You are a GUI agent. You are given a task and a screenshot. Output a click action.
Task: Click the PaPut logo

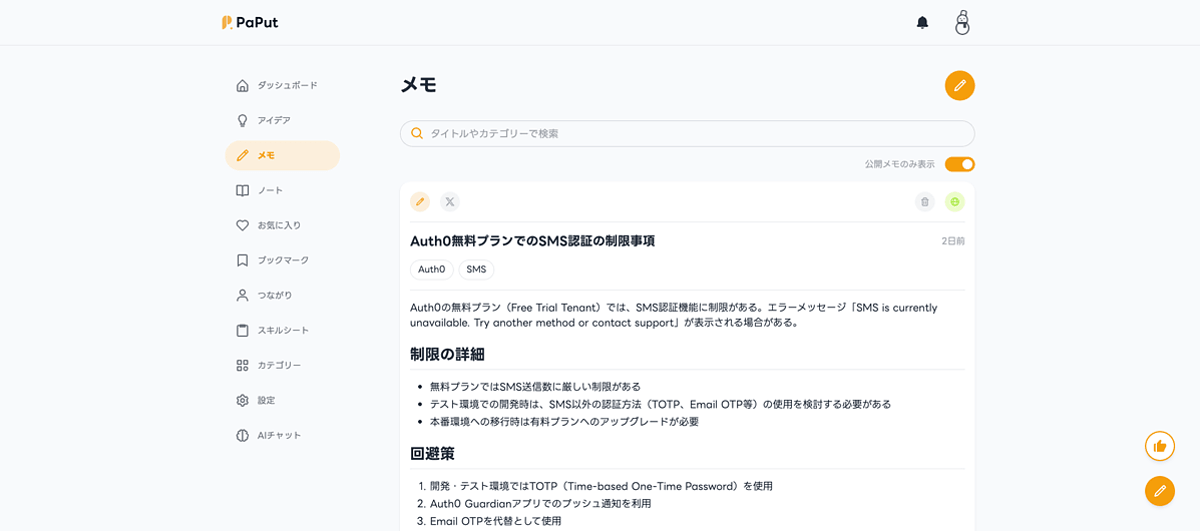click(250, 22)
